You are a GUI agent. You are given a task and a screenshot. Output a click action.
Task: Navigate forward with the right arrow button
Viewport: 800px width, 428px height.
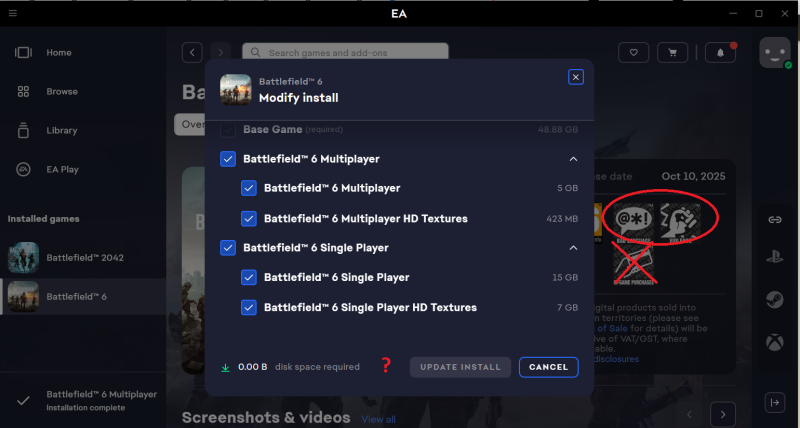click(x=220, y=53)
